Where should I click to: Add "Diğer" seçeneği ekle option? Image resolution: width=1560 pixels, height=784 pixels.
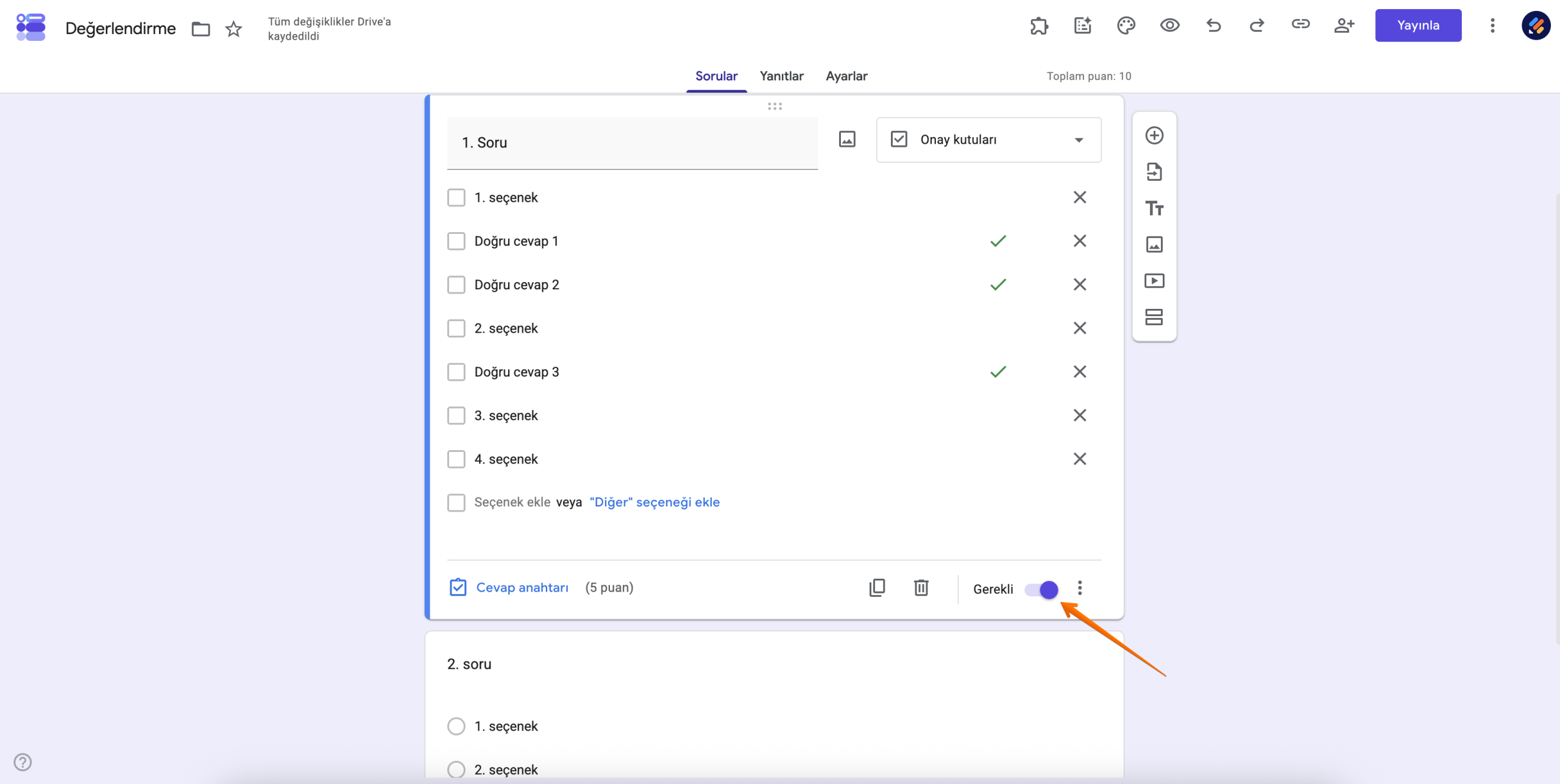click(654, 503)
